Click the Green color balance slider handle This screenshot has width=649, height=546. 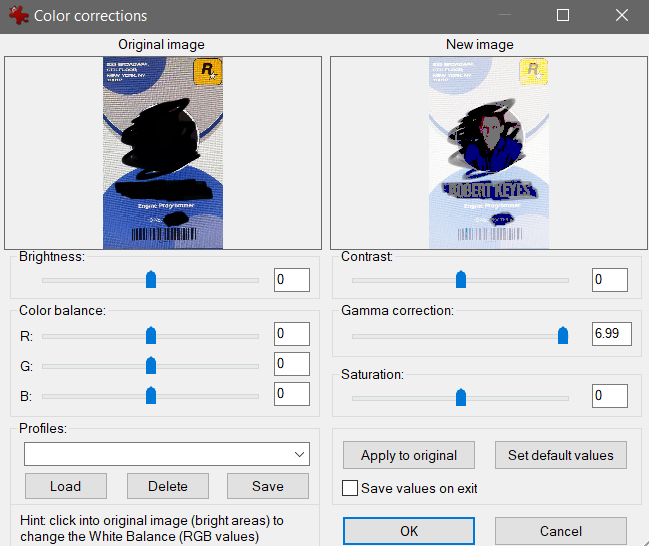pyautogui.click(x=151, y=366)
